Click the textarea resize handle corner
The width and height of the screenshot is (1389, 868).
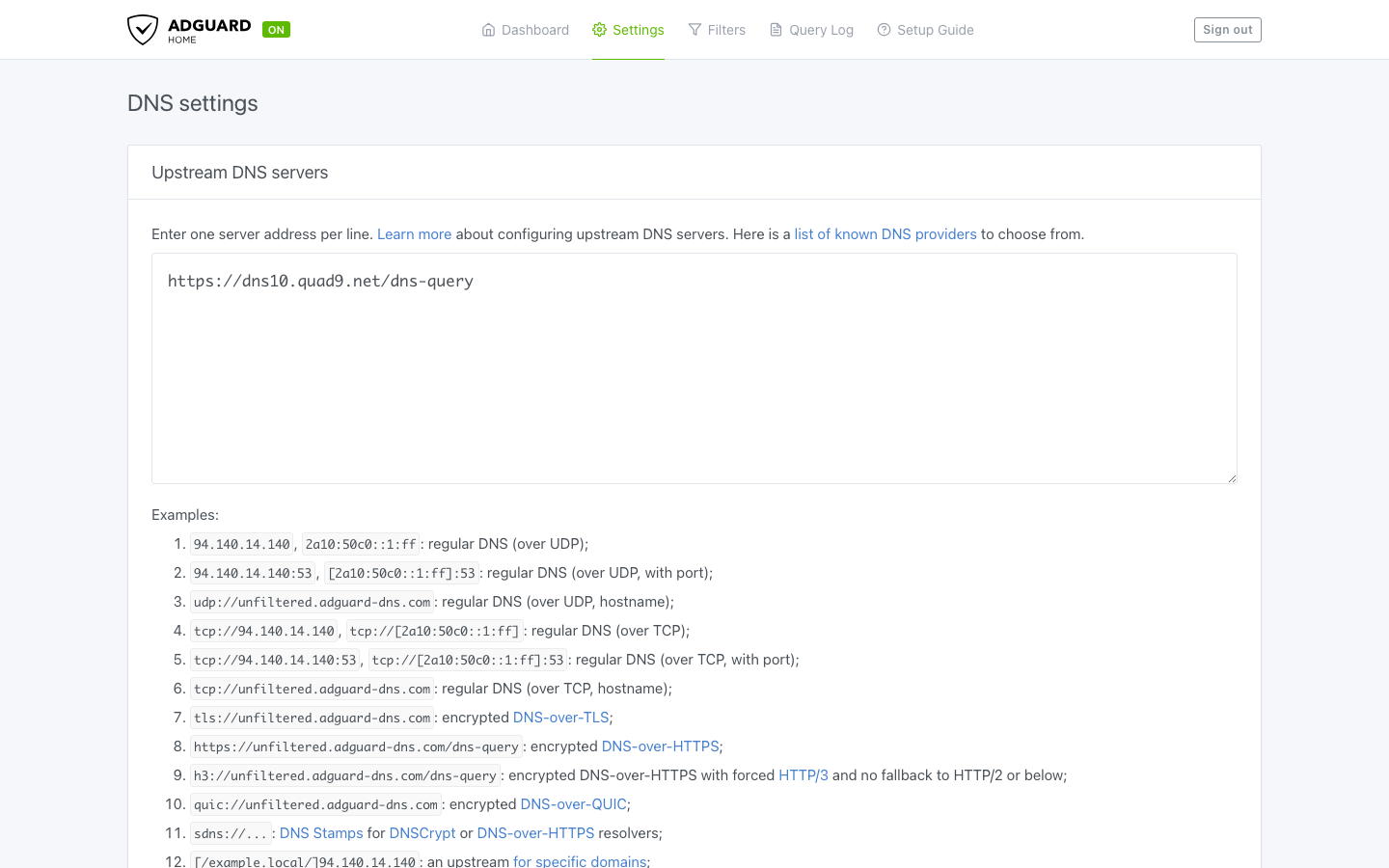[x=1232, y=478]
